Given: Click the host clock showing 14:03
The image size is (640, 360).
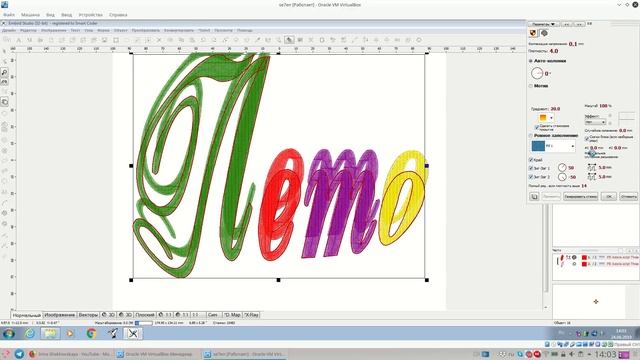Looking at the screenshot, I should coord(605,354).
